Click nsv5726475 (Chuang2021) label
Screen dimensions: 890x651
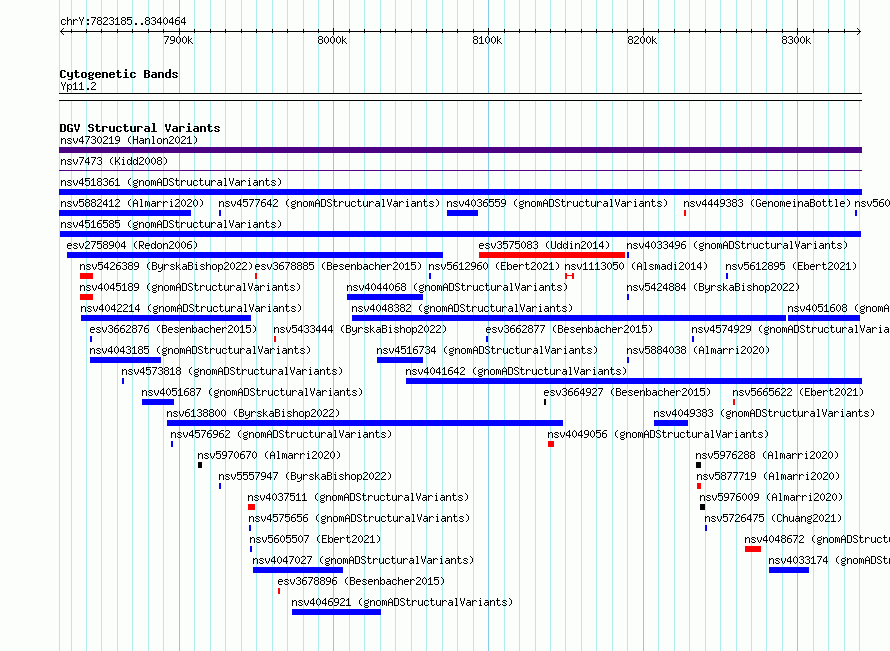773,518
